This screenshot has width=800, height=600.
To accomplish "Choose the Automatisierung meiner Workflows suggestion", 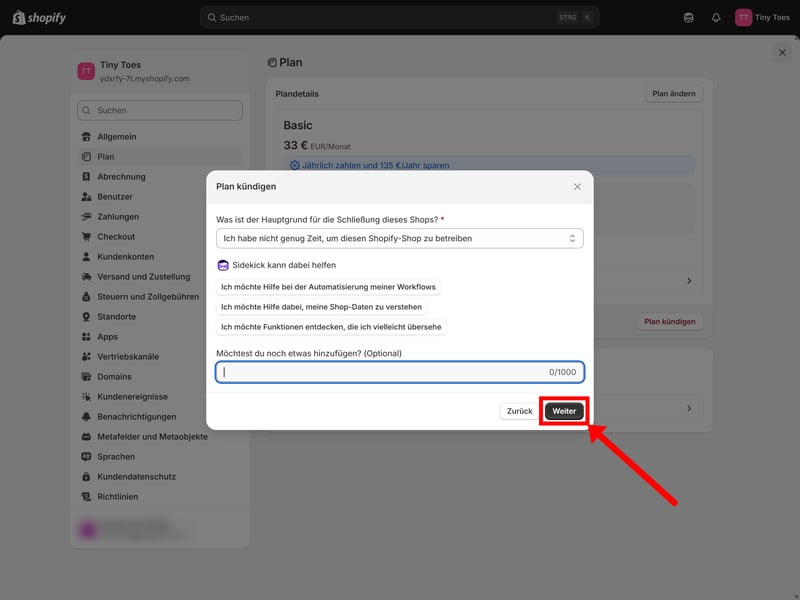I will 328,287.
